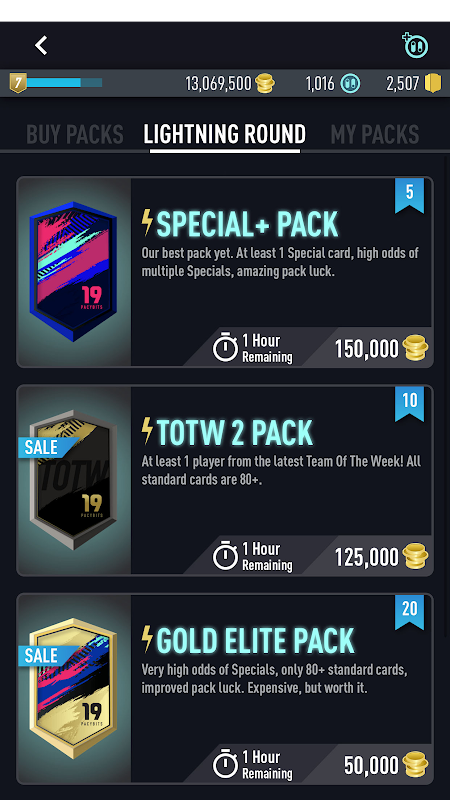Tap the gold coins balance icon
450x800 pixels.
(265, 83)
